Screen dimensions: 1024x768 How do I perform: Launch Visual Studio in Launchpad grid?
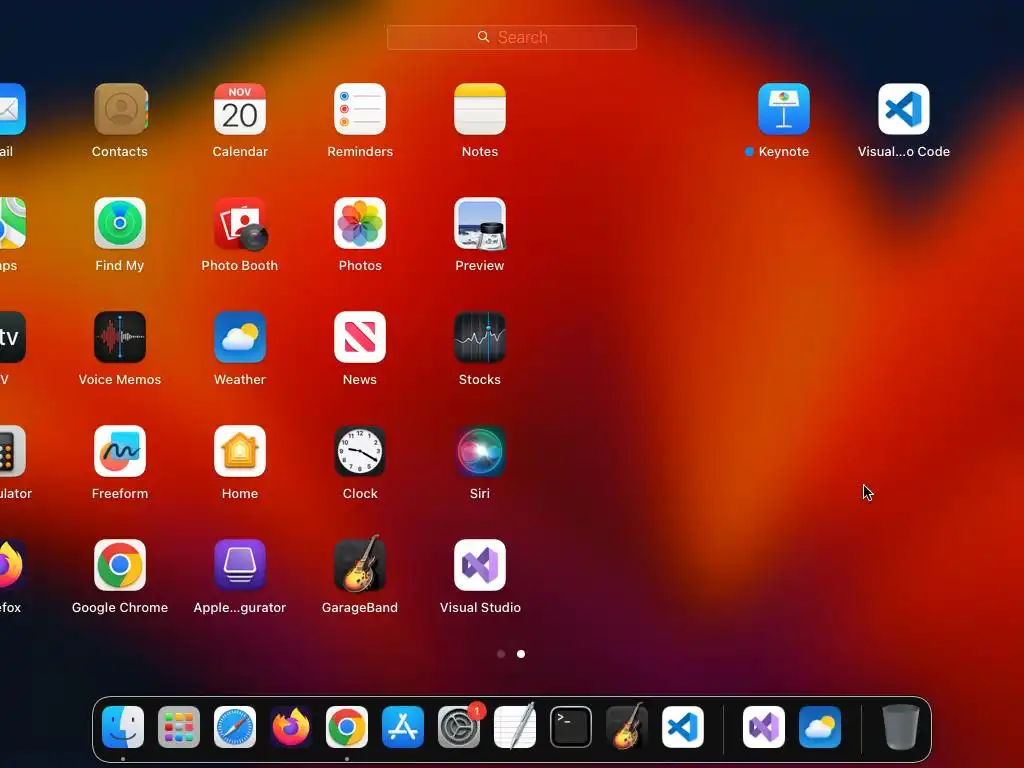click(480, 565)
